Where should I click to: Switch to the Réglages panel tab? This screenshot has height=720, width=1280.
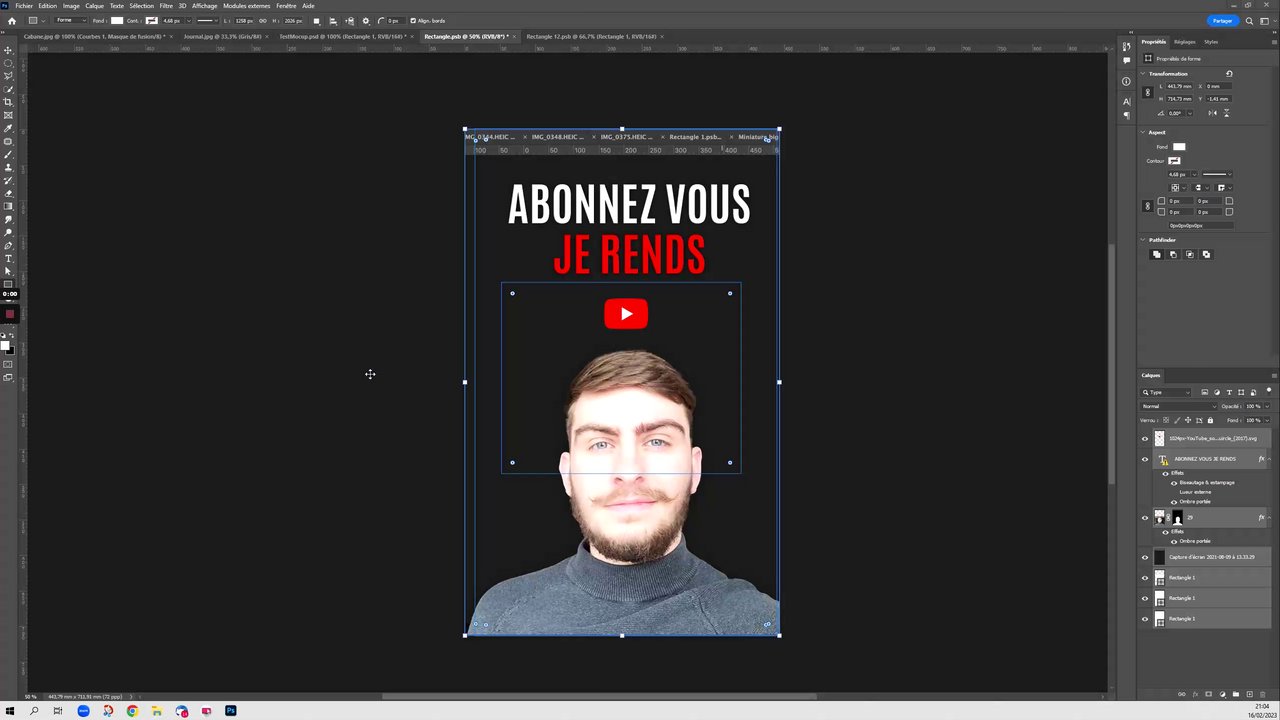click(x=1185, y=42)
